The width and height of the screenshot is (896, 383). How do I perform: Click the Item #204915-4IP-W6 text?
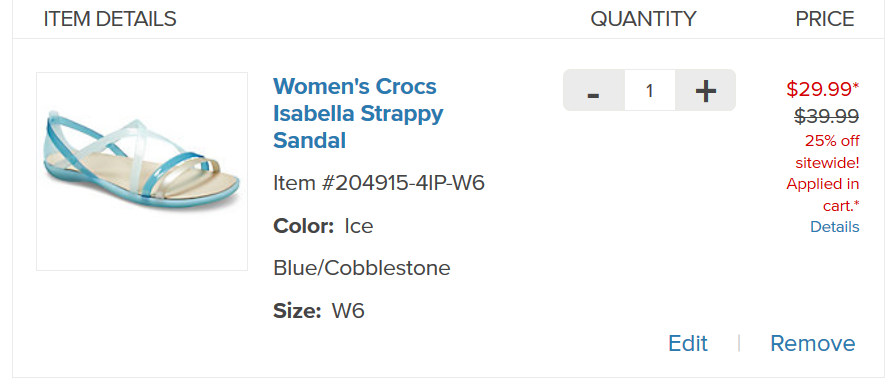(379, 183)
